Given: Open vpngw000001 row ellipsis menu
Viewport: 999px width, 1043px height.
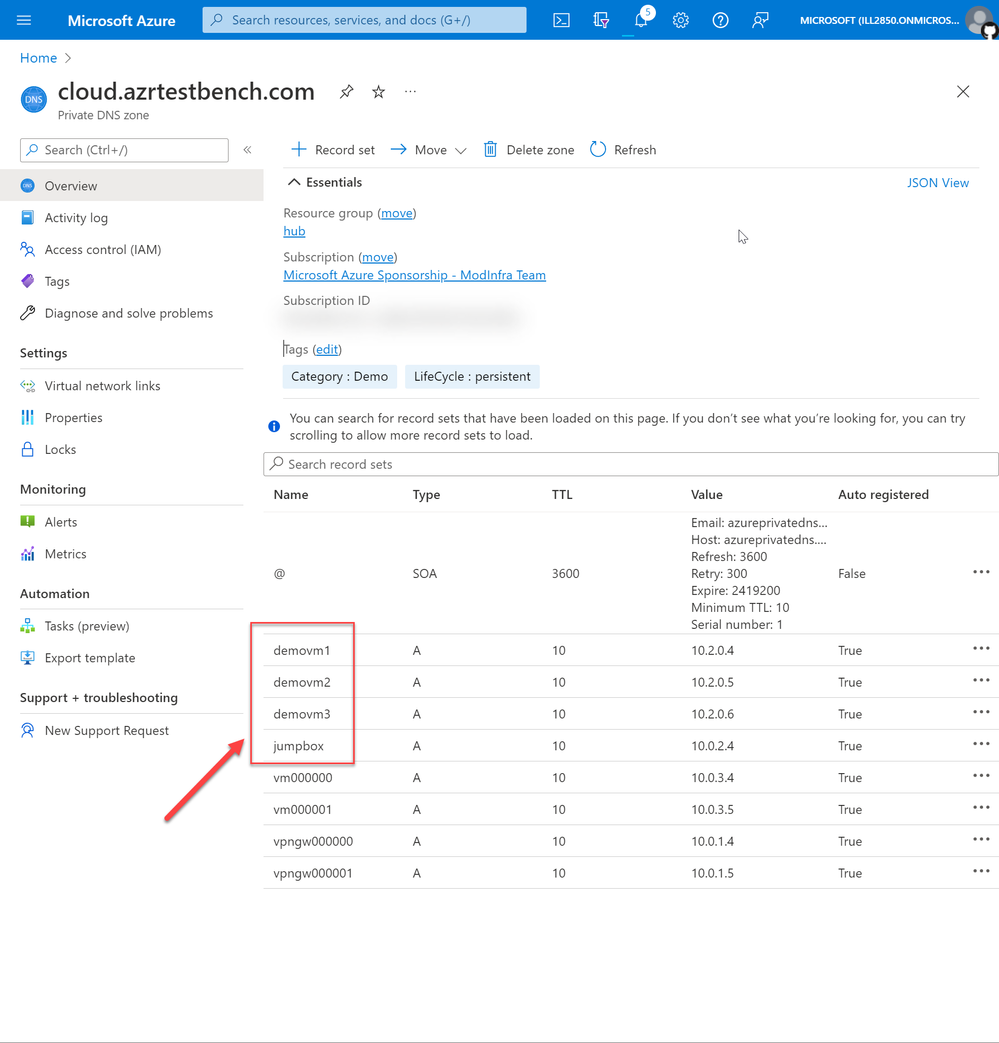Looking at the screenshot, I should coord(981,871).
